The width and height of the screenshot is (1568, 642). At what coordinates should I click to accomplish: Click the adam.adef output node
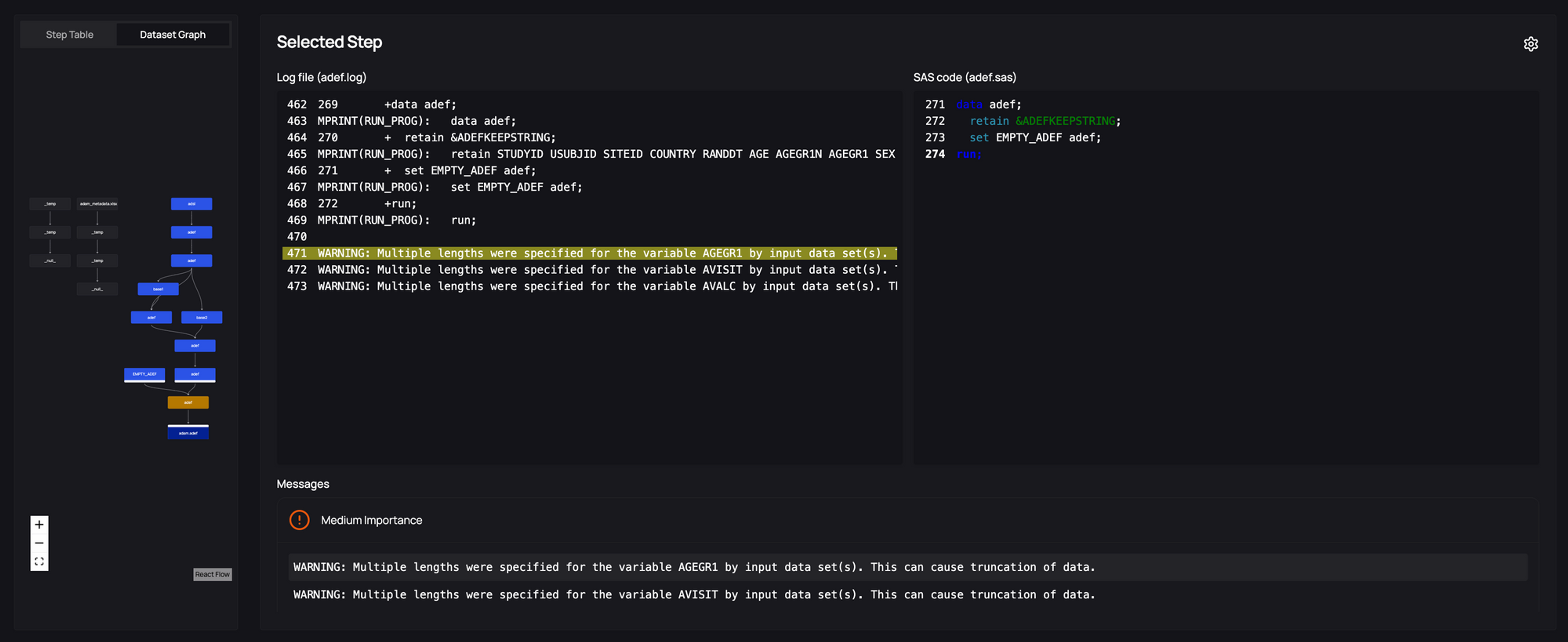[188, 433]
